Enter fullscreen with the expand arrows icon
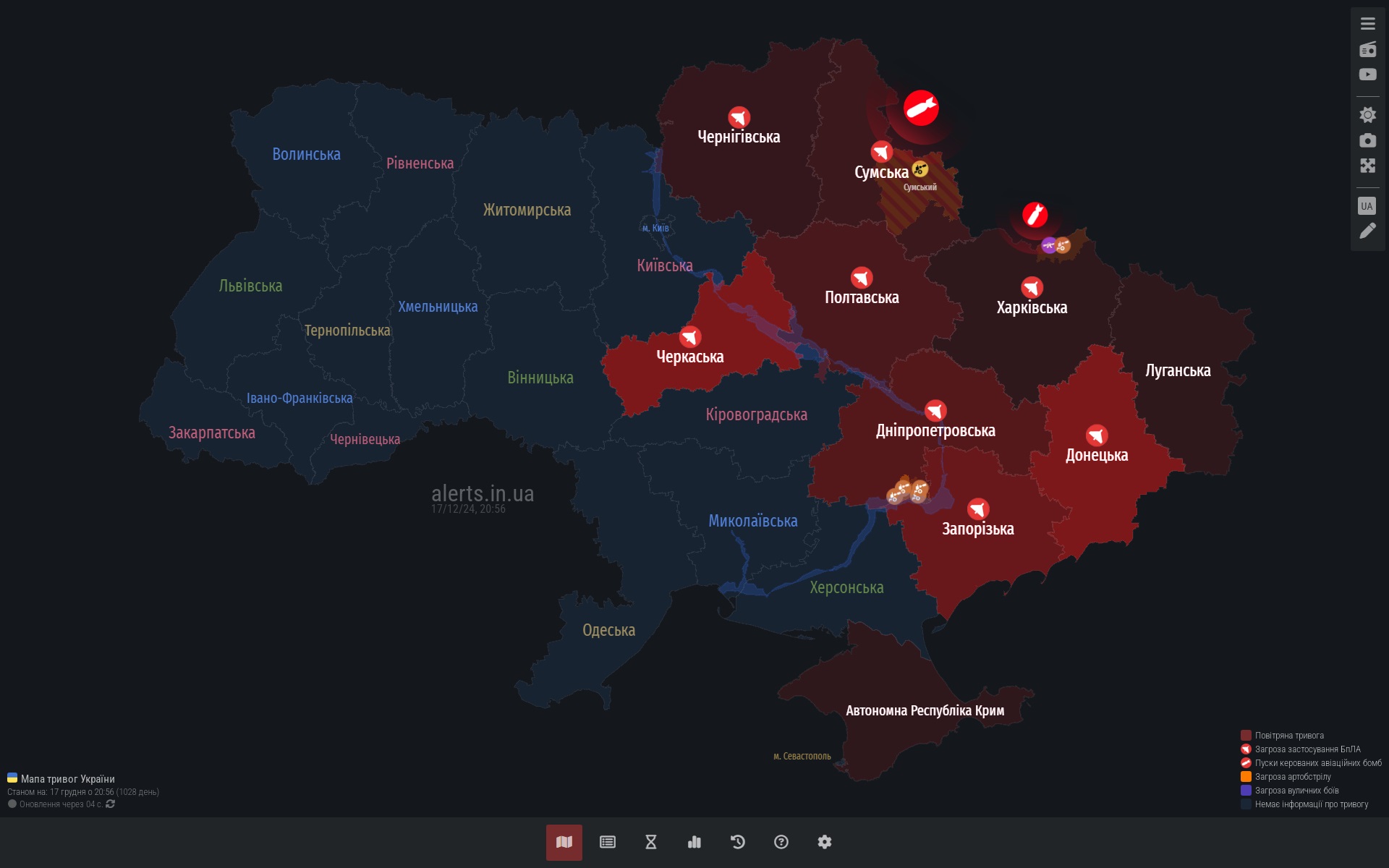1389x868 pixels. tap(1367, 166)
